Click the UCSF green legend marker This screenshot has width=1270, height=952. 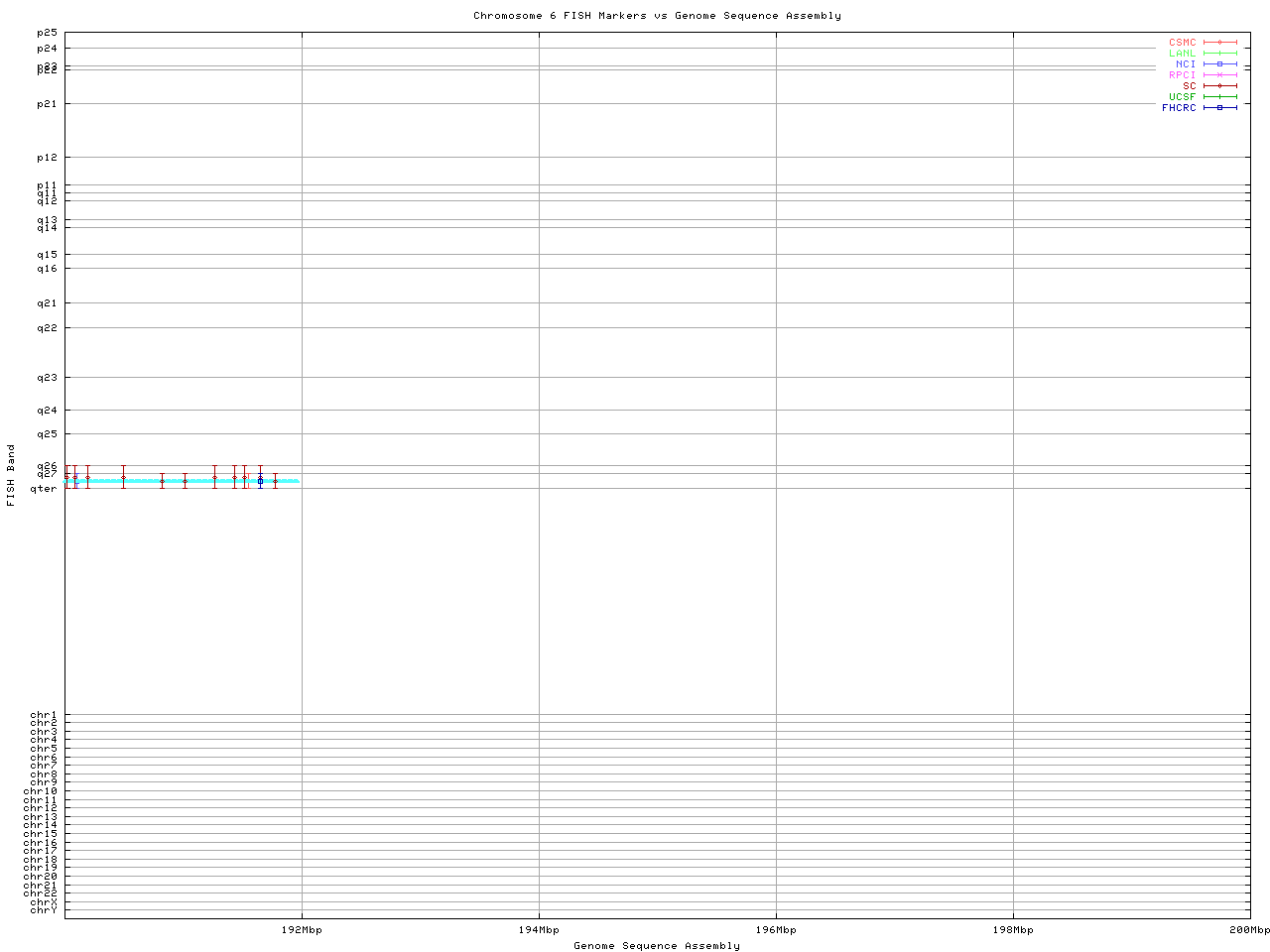[x=1219, y=97]
